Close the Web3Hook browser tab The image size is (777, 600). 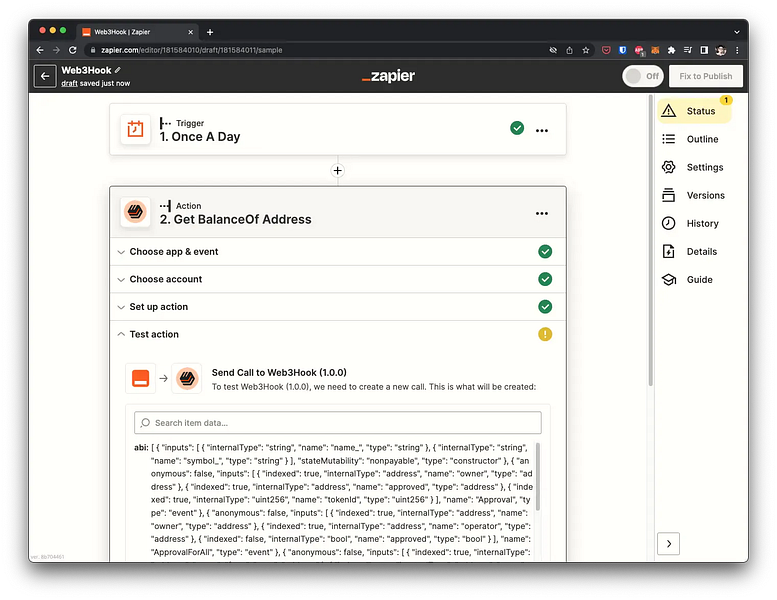pyautogui.click(x=190, y=32)
